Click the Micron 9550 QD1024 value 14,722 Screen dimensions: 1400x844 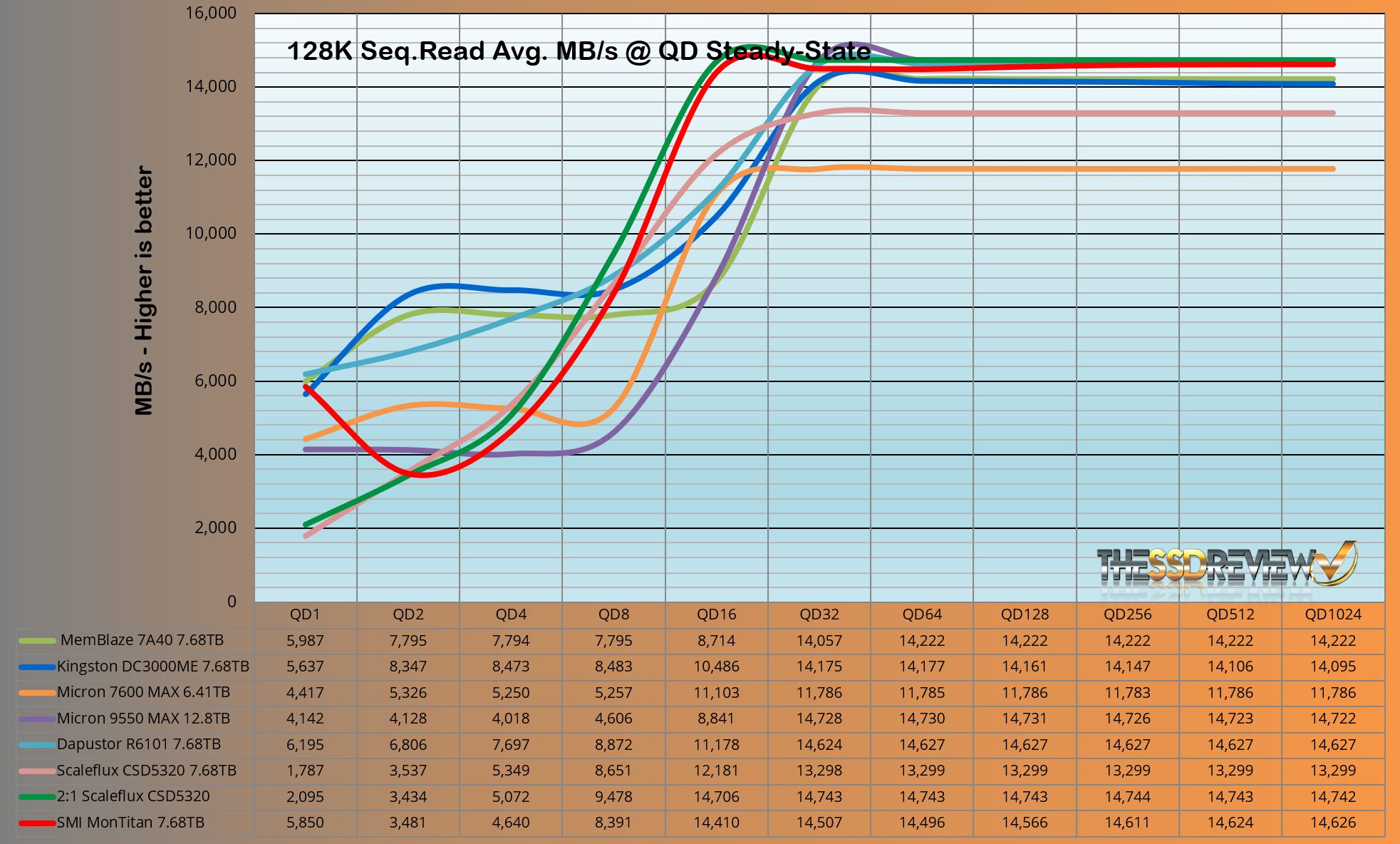(1332, 719)
